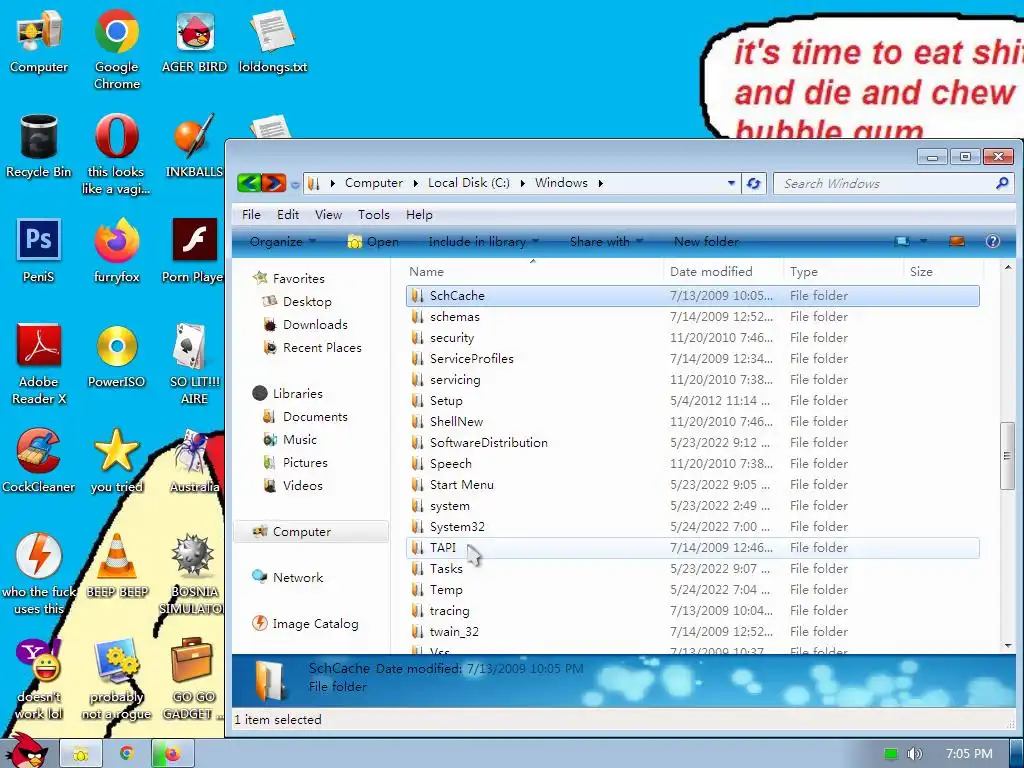The height and width of the screenshot is (768, 1024).
Task: Select Downloads under Favorites
Action: click(x=315, y=325)
